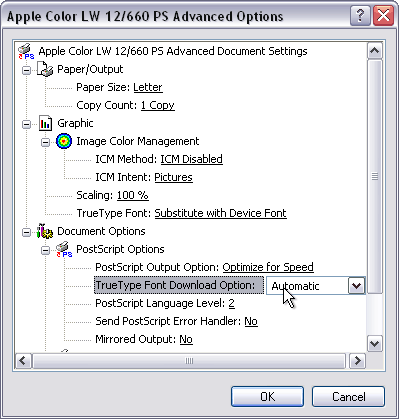Select the PostScript Language Level label
This screenshot has height=419, width=399.
(x=160, y=303)
